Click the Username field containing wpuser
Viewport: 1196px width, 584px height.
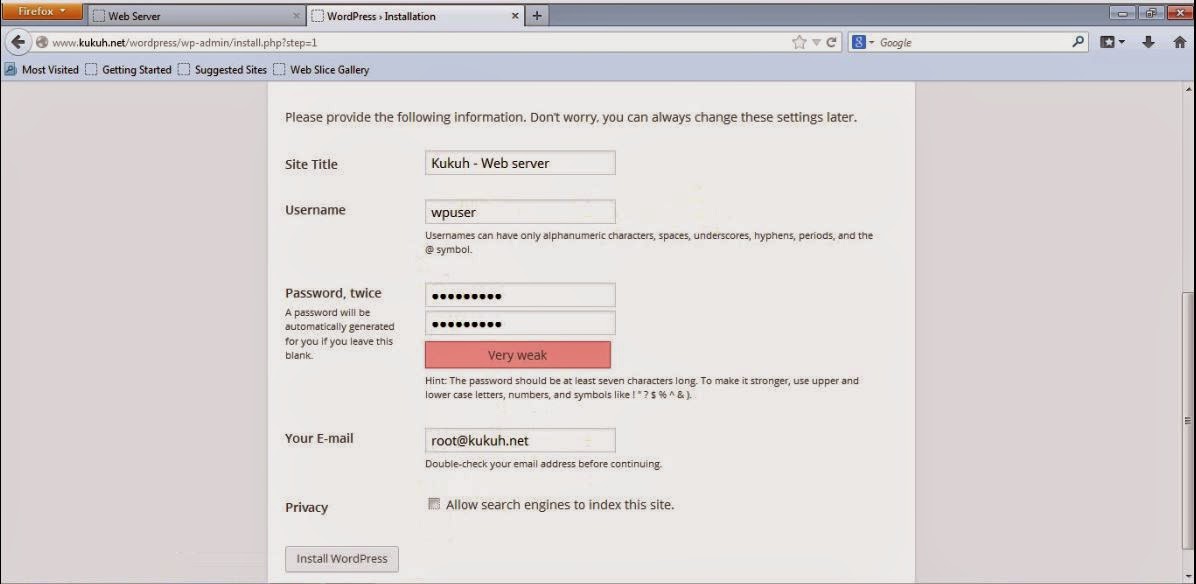click(x=520, y=212)
